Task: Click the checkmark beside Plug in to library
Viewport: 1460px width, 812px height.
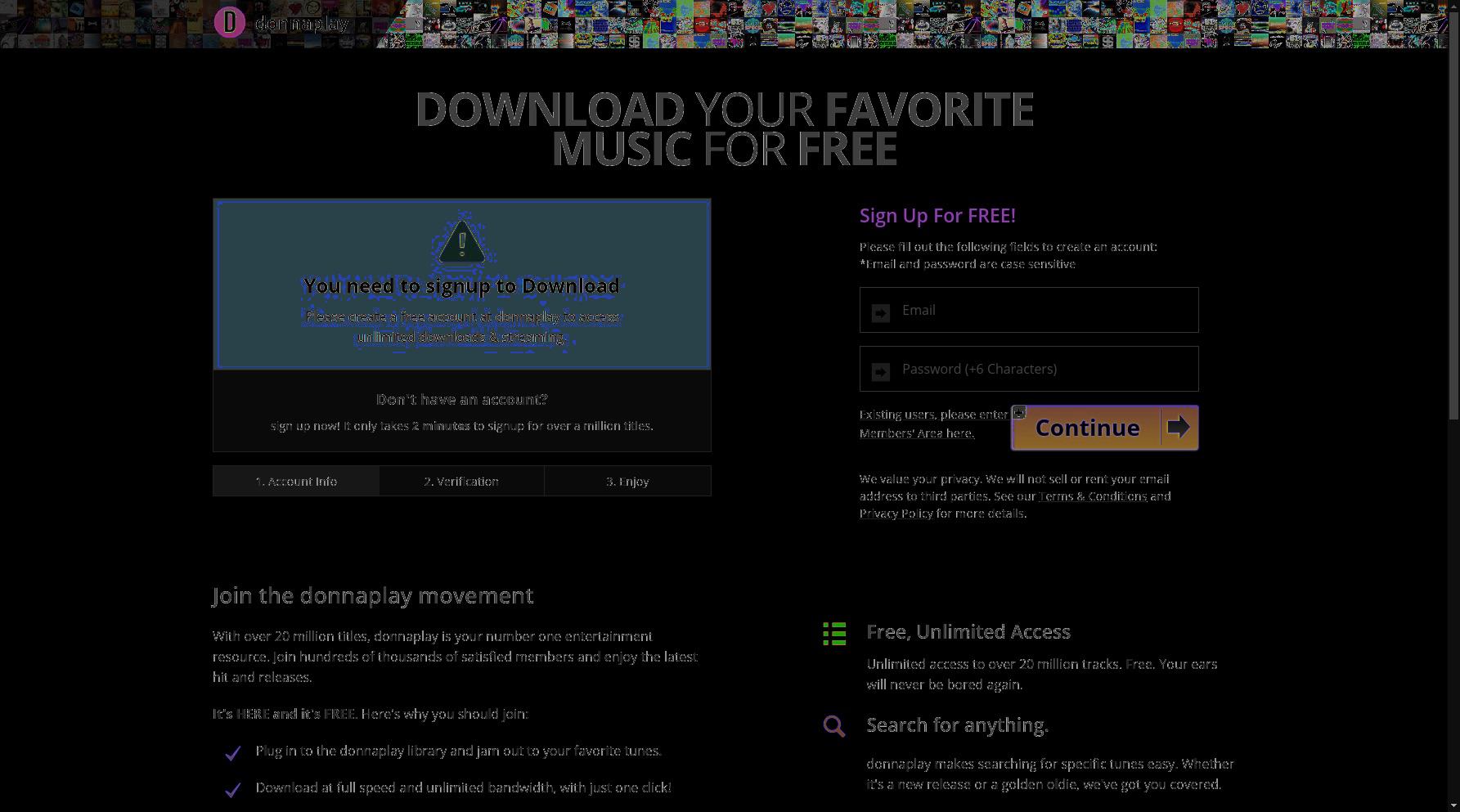Action: [233, 752]
